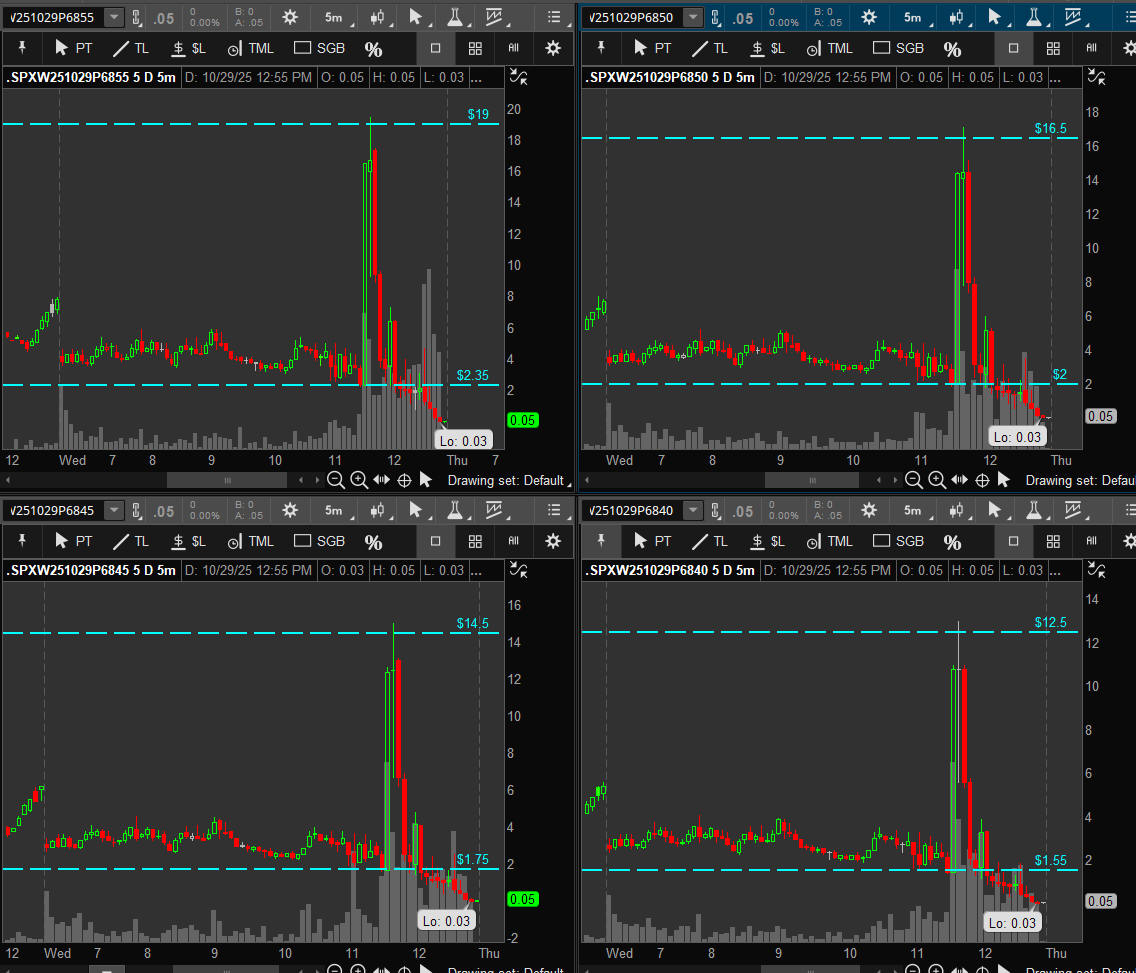
Task: Zoom out on the P6855 chart
Action: pos(336,480)
